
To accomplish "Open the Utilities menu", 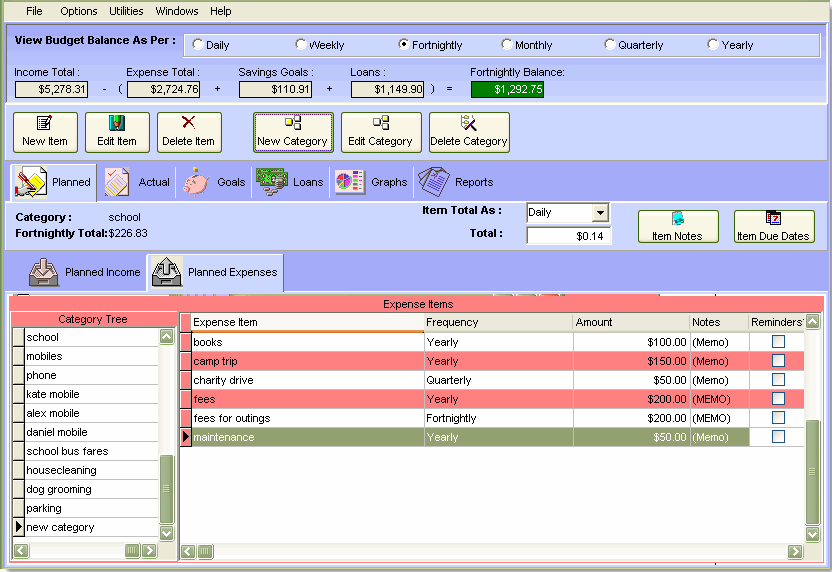I will click(x=126, y=11).
